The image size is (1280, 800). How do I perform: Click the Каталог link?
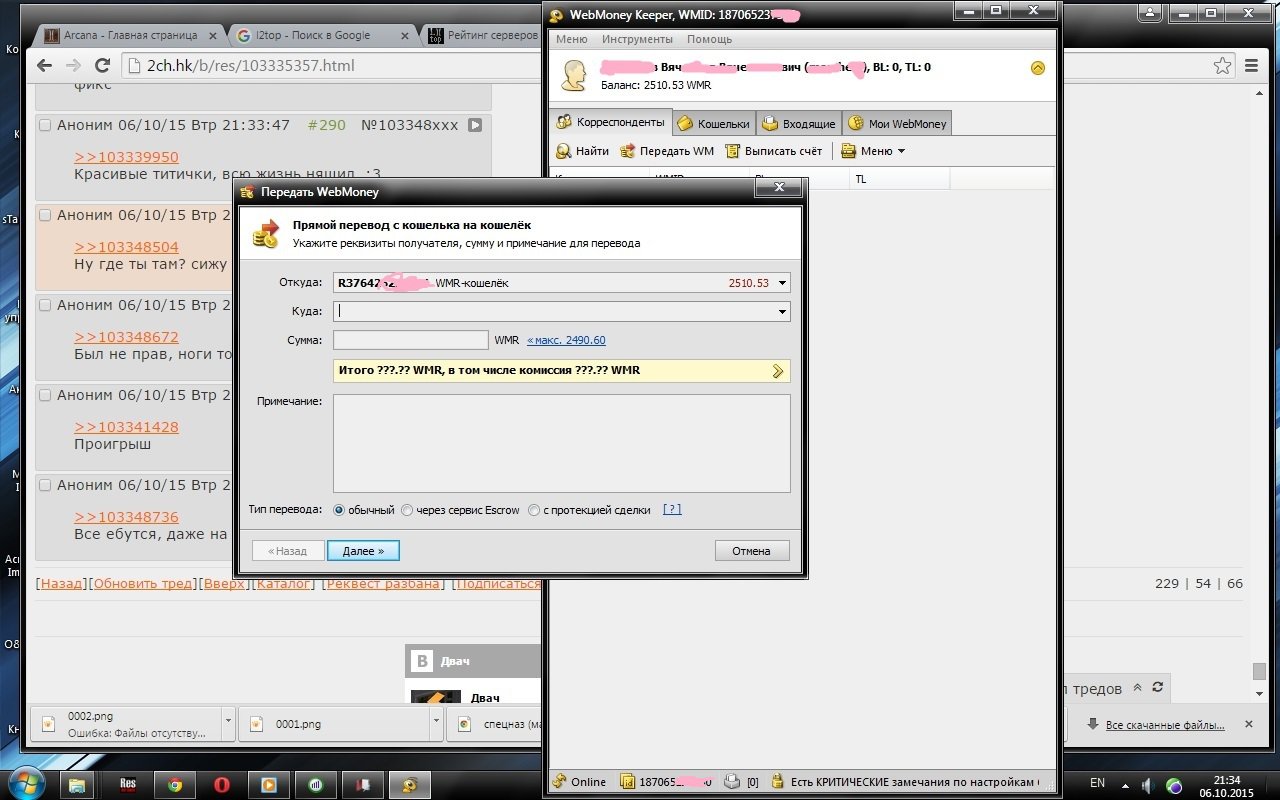coord(283,583)
